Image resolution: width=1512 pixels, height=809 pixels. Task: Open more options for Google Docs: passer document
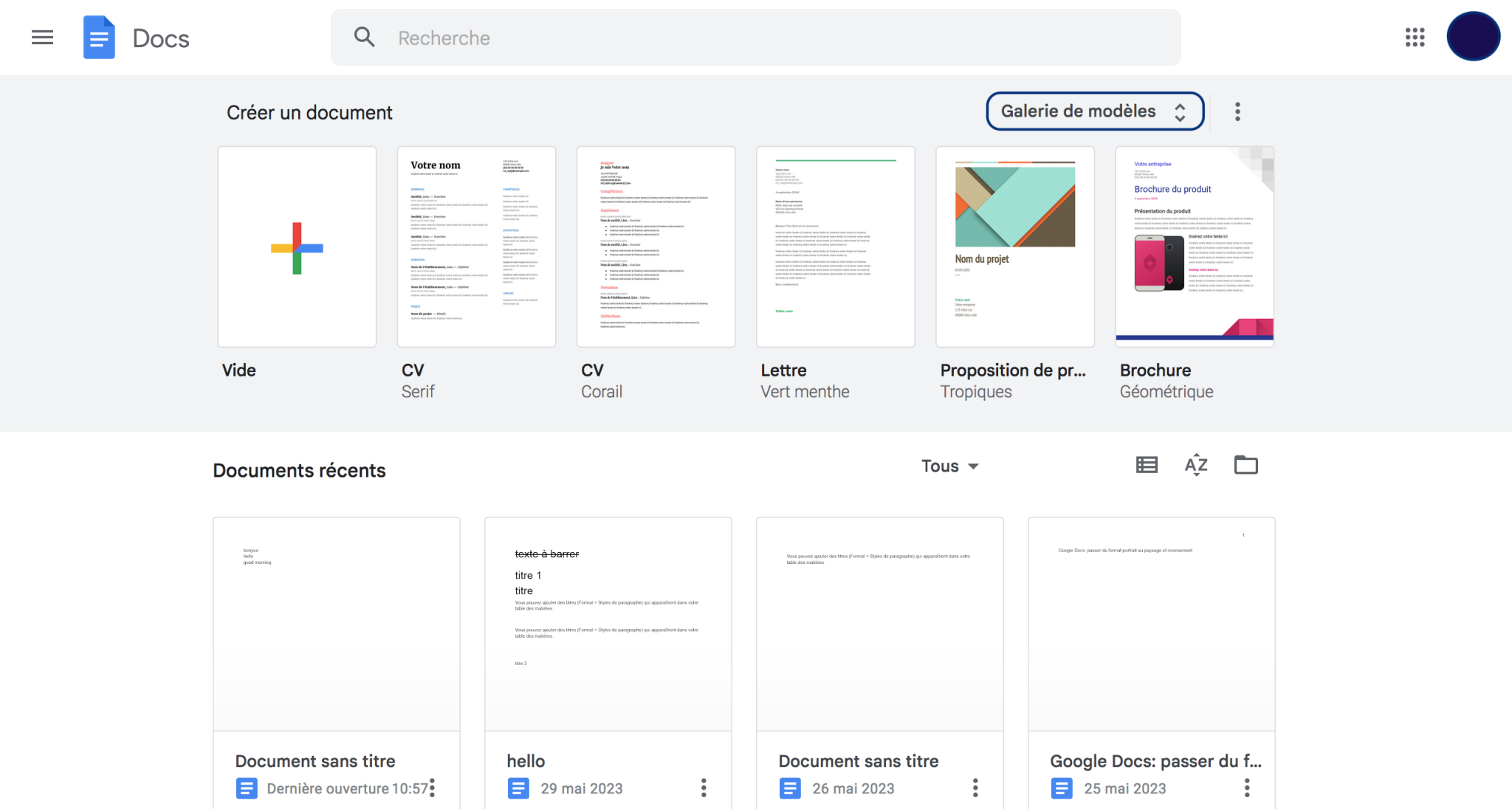(x=1247, y=788)
